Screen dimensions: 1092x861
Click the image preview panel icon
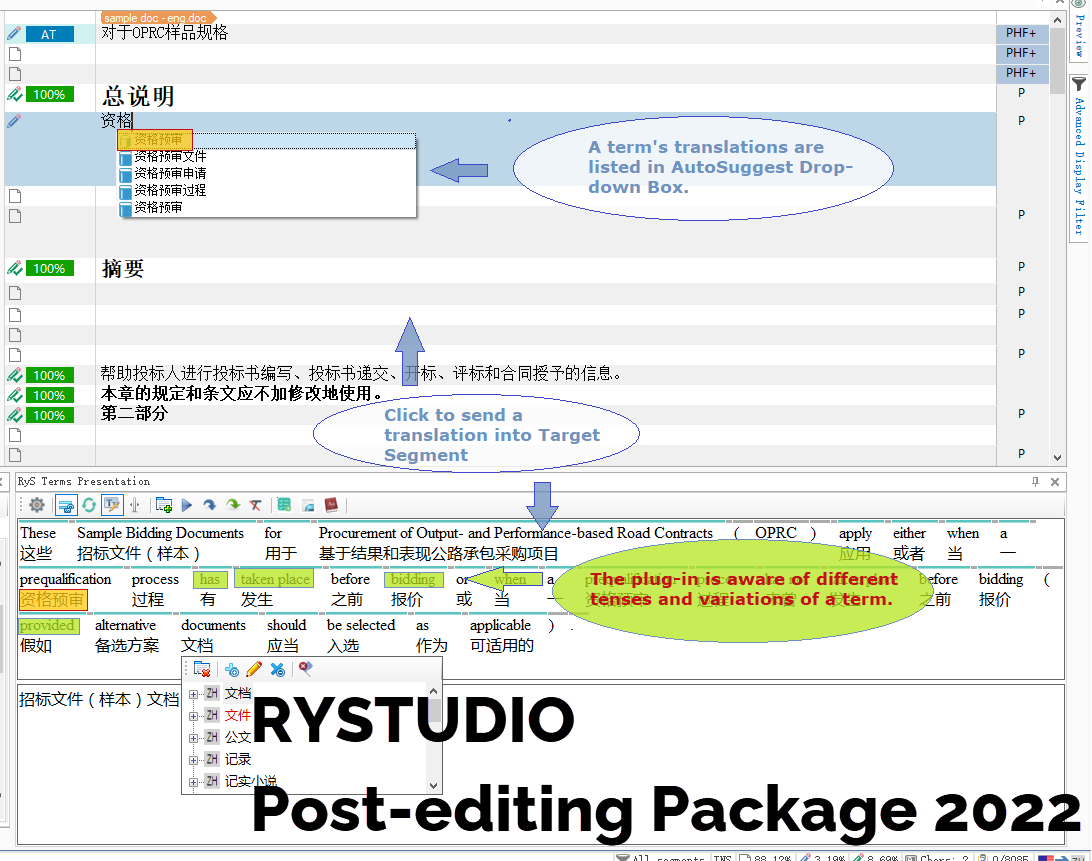(x=308, y=504)
